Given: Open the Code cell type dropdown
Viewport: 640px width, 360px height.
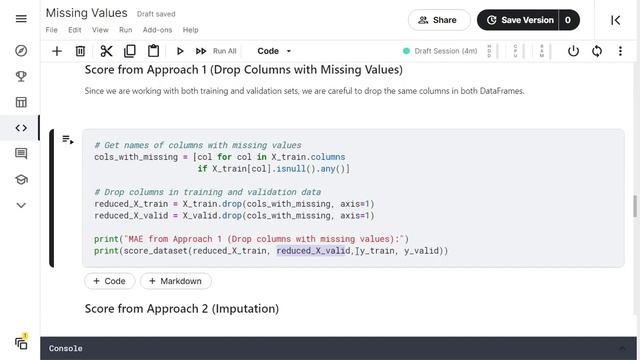Looking at the screenshot, I should point(274,51).
